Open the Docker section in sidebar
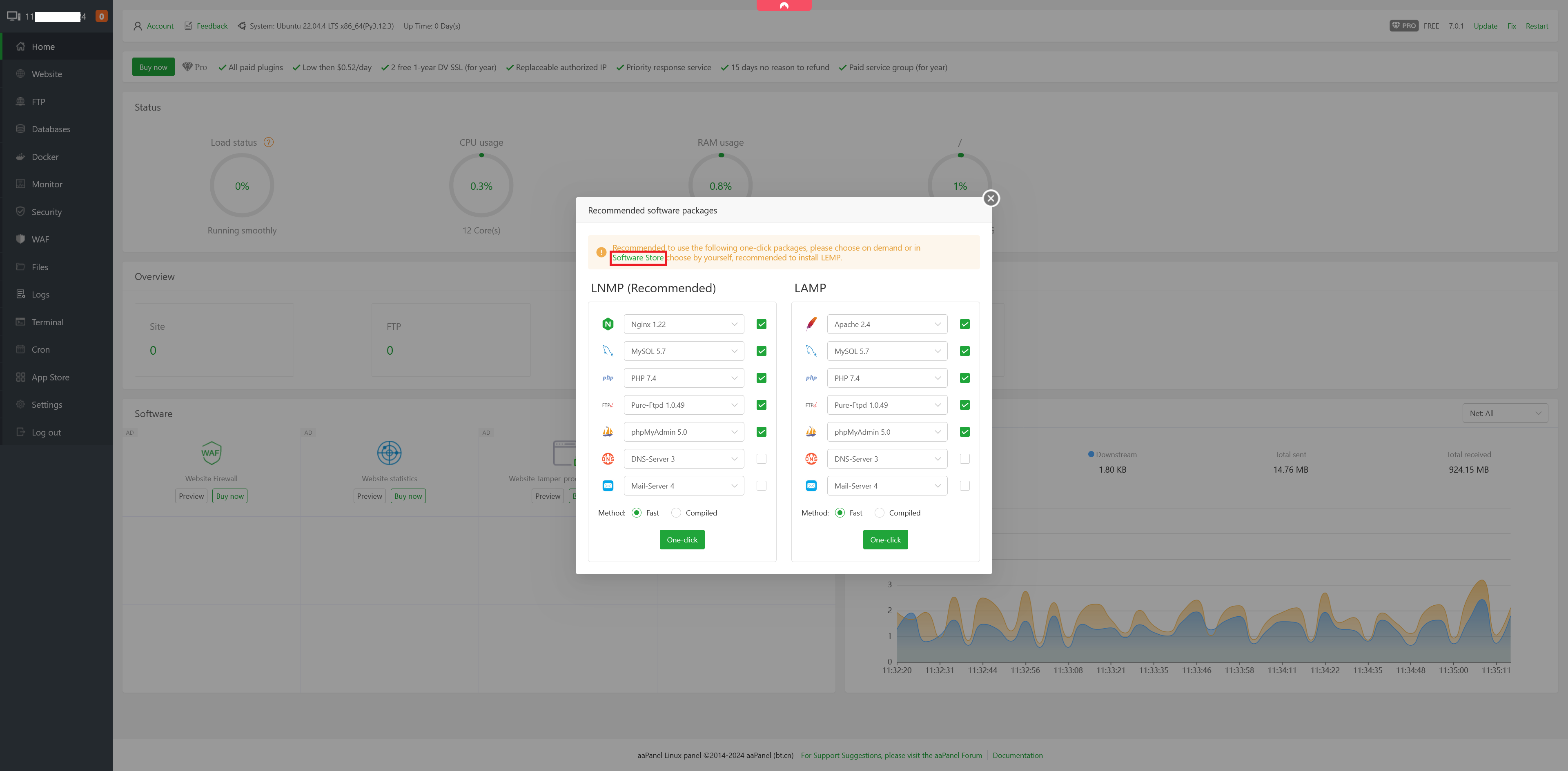 45,156
